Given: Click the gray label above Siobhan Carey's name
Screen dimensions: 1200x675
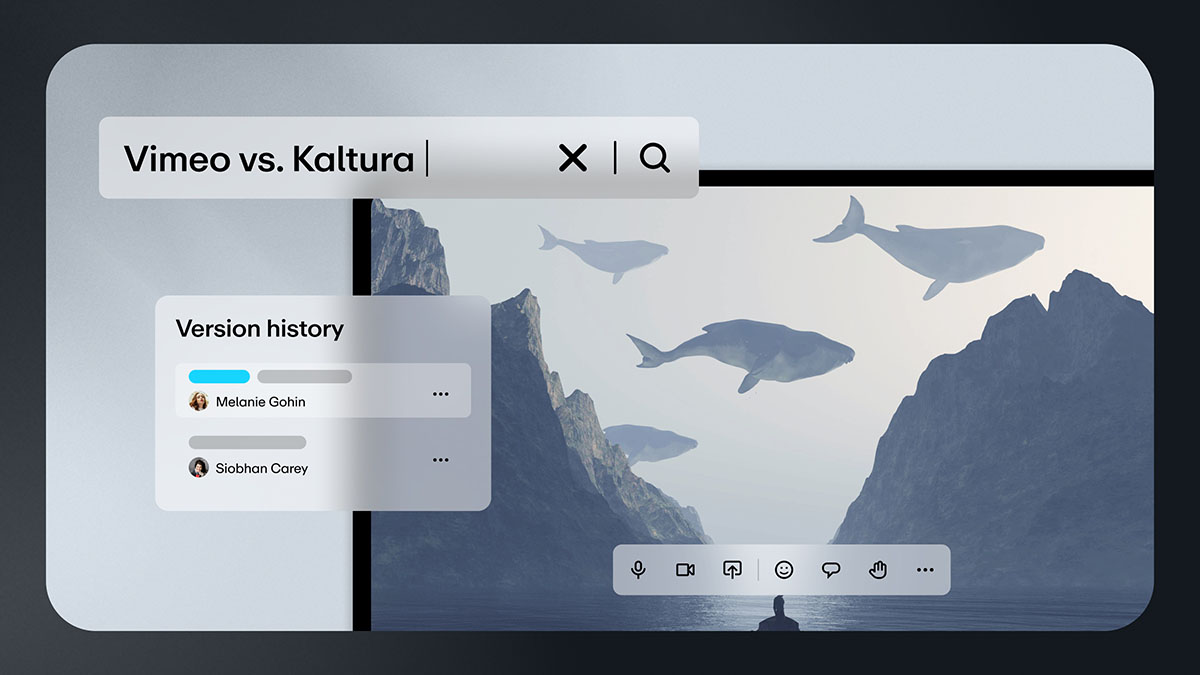Looking at the screenshot, I should [x=247, y=442].
